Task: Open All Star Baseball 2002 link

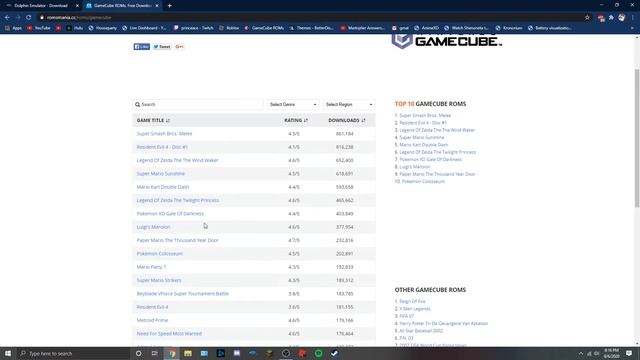Action: tap(421, 331)
